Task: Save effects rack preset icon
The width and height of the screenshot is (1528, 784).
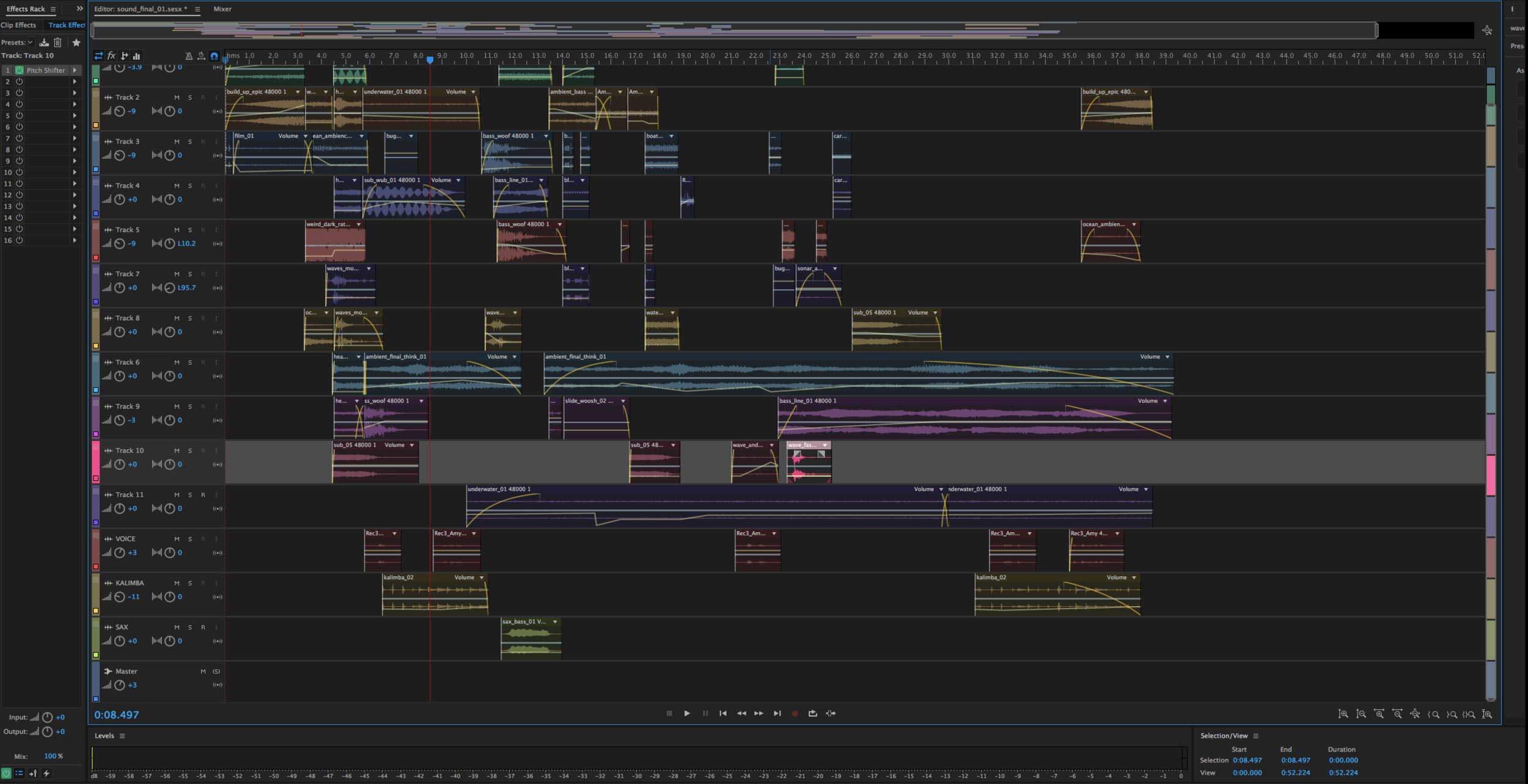Action: click(x=44, y=42)
